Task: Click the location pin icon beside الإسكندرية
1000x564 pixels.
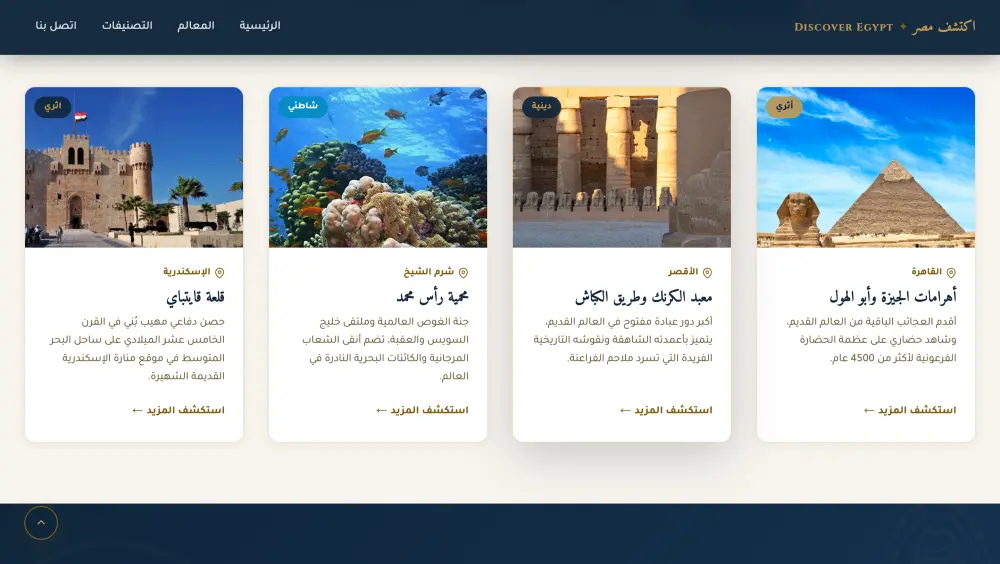Action: coord(219,272)
